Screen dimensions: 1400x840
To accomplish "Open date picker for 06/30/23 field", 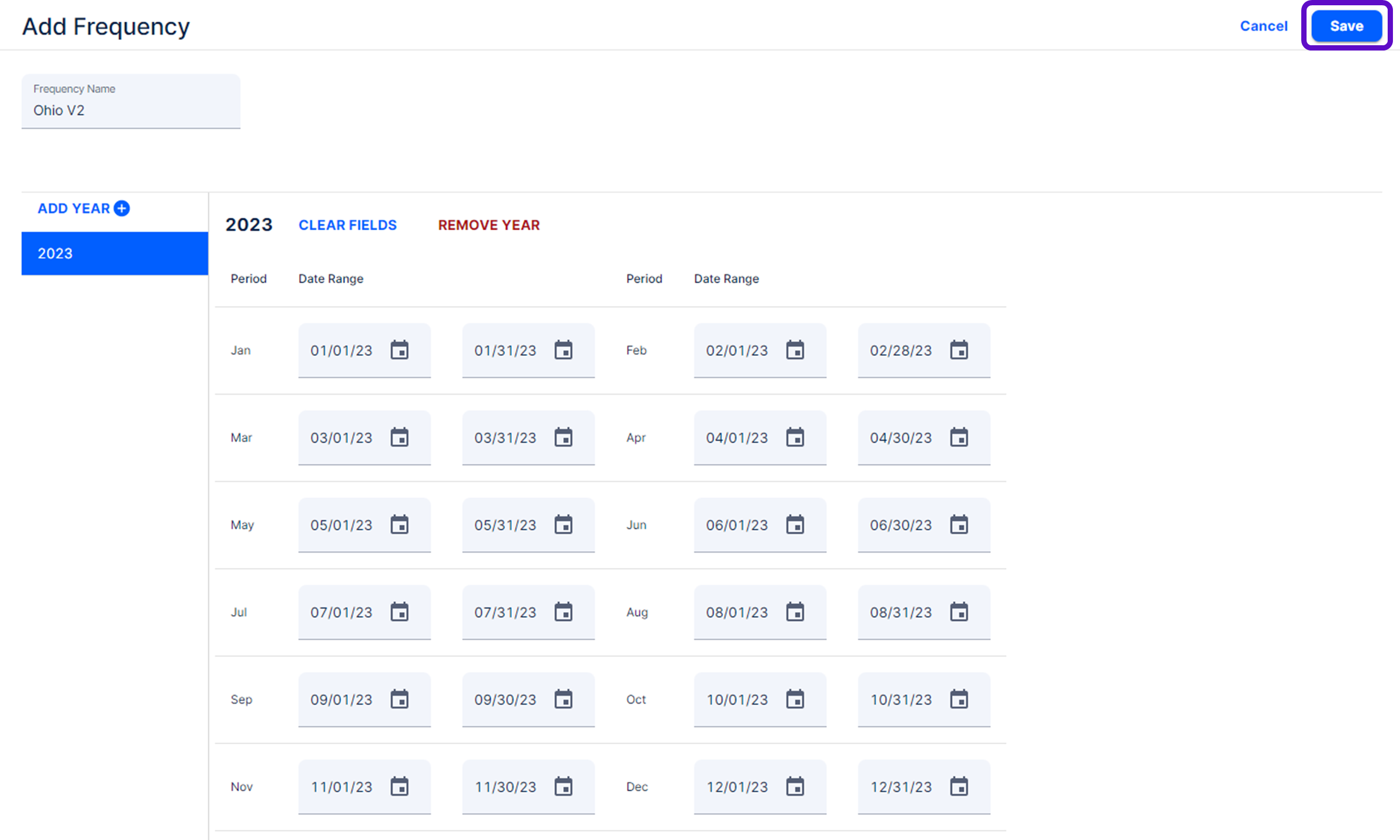I will click(x=959, y=525).
